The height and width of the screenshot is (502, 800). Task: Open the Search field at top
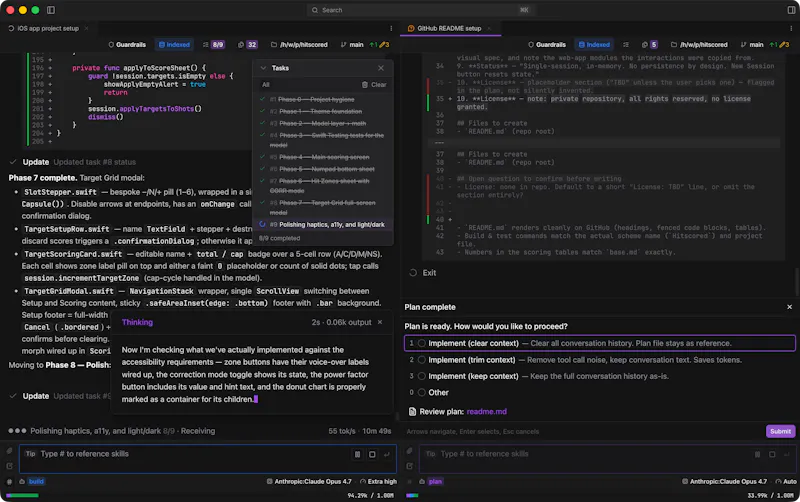click(x=420, y=10)
